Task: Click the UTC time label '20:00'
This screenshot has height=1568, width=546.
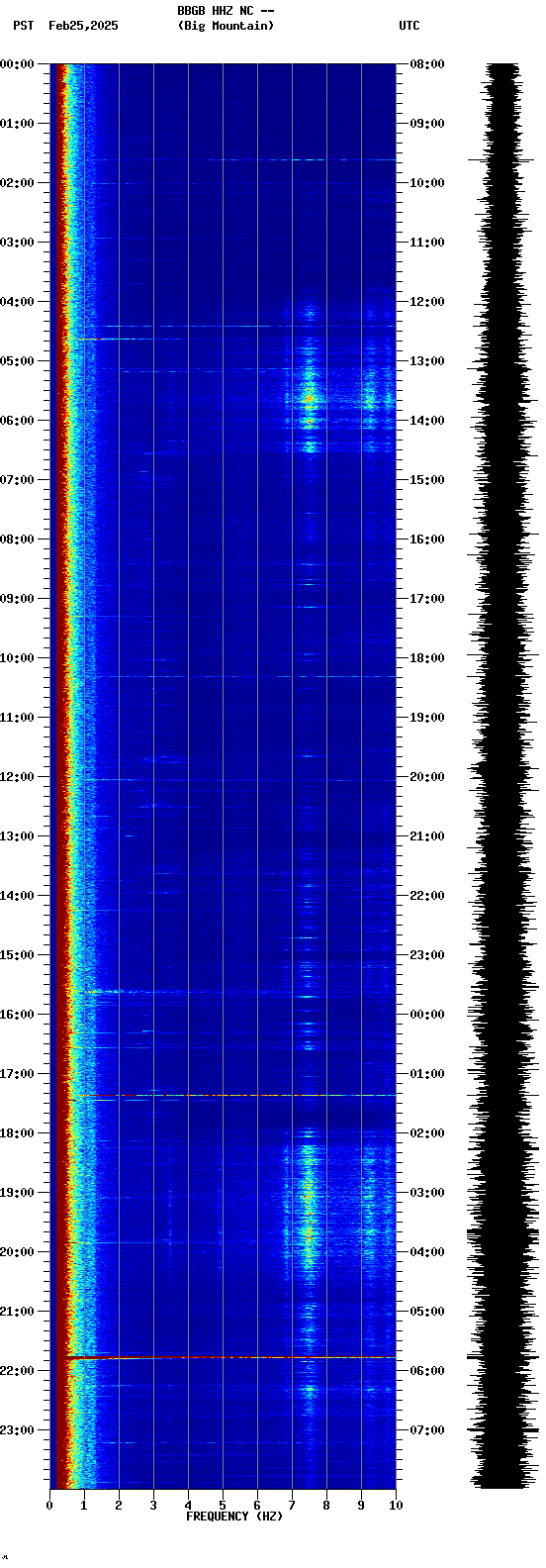Action: coord(427,777)
